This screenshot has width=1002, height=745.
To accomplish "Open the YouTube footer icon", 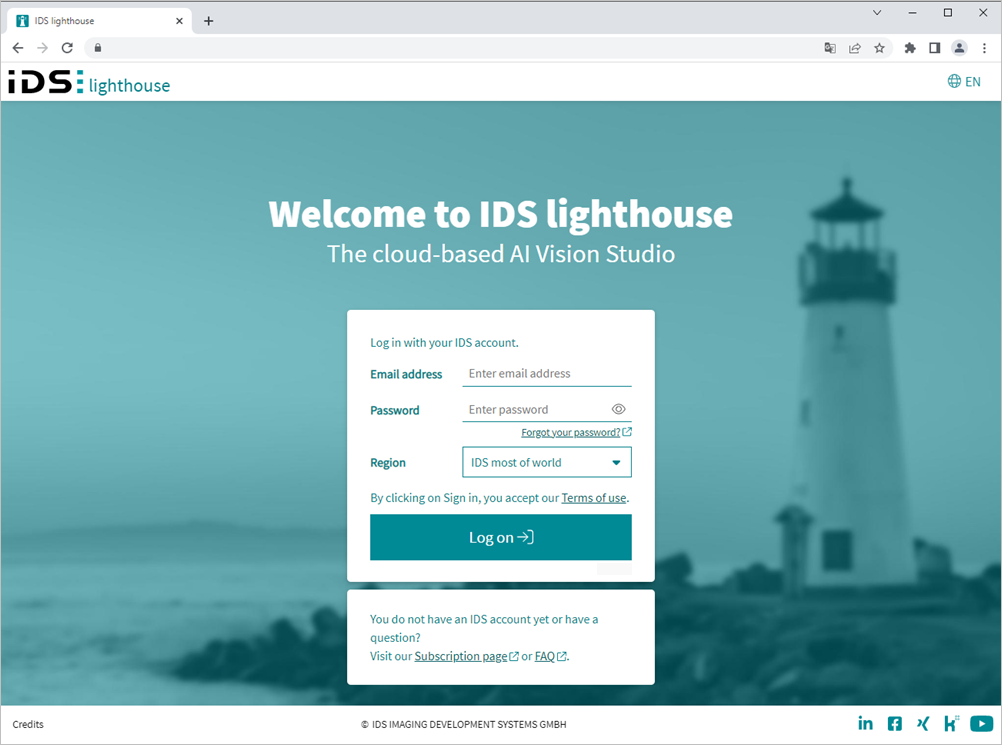I will click(981, 724).
